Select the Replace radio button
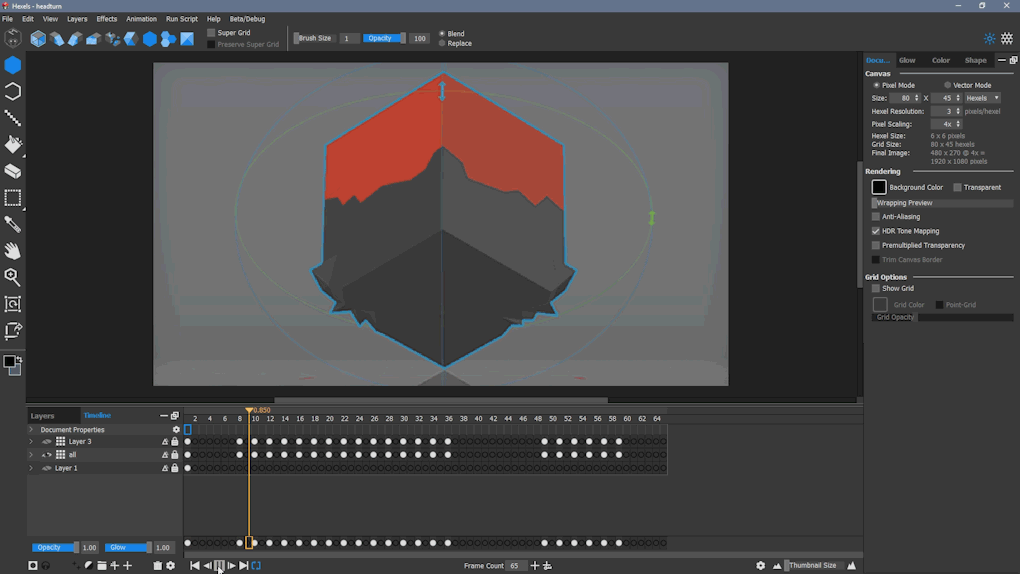 [442, 44]
